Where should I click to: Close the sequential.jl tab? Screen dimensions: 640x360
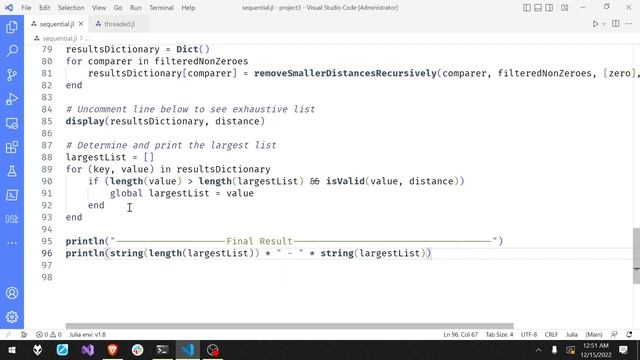pos(81,24)
